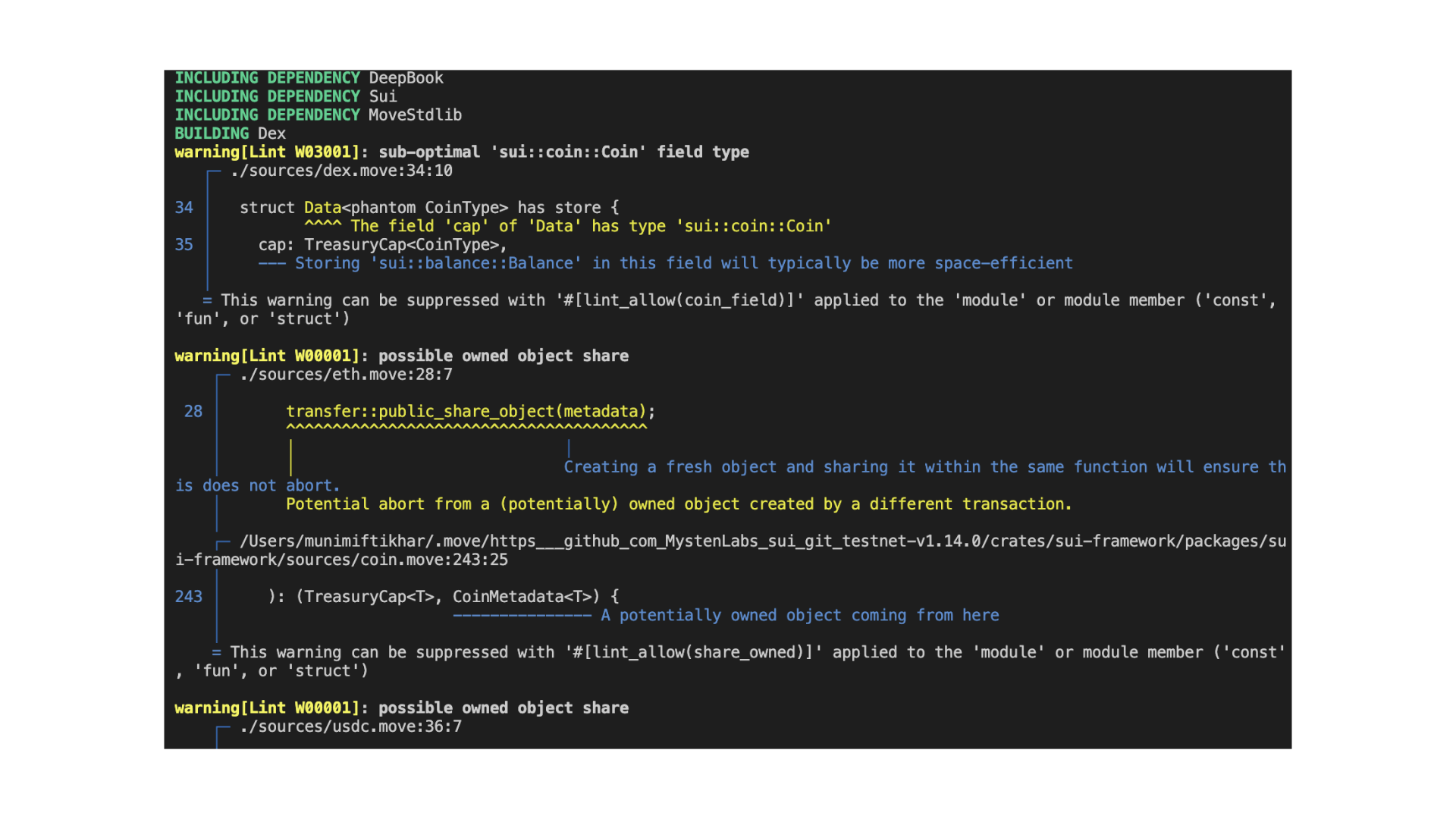Click the 'is does not abort.' wrapped line
The height and width of the screenshot is (819, 1456).
[258, 486]
